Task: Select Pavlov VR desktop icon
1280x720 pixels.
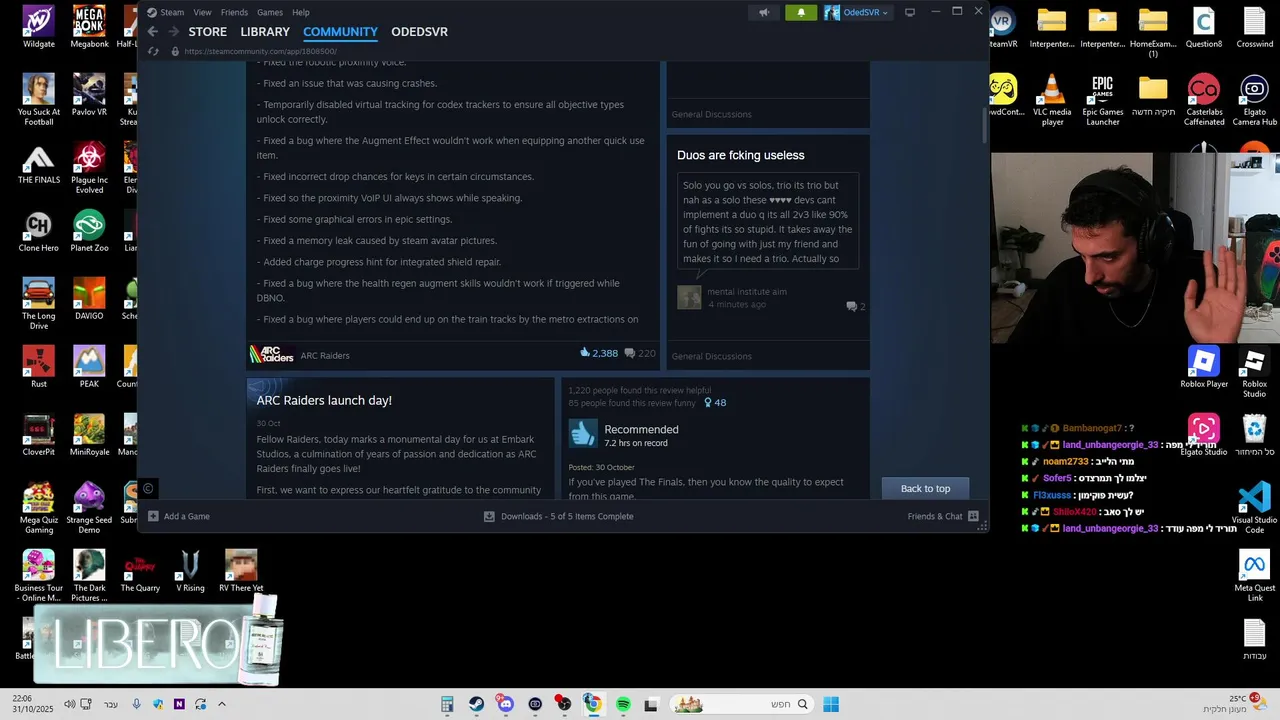Action: [89, 95]
